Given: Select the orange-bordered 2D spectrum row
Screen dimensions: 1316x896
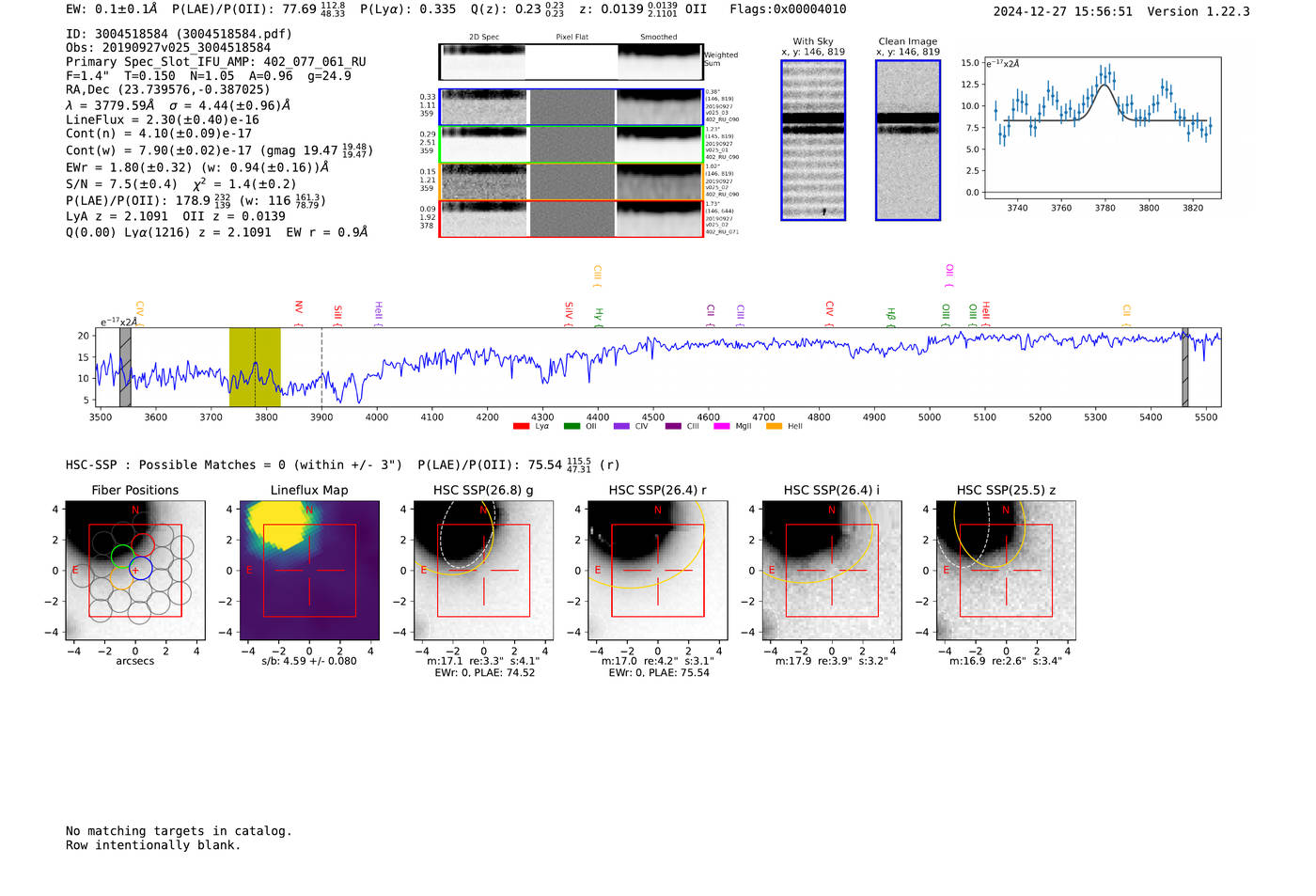Looking at the screenshot, I should coord(571,181).
